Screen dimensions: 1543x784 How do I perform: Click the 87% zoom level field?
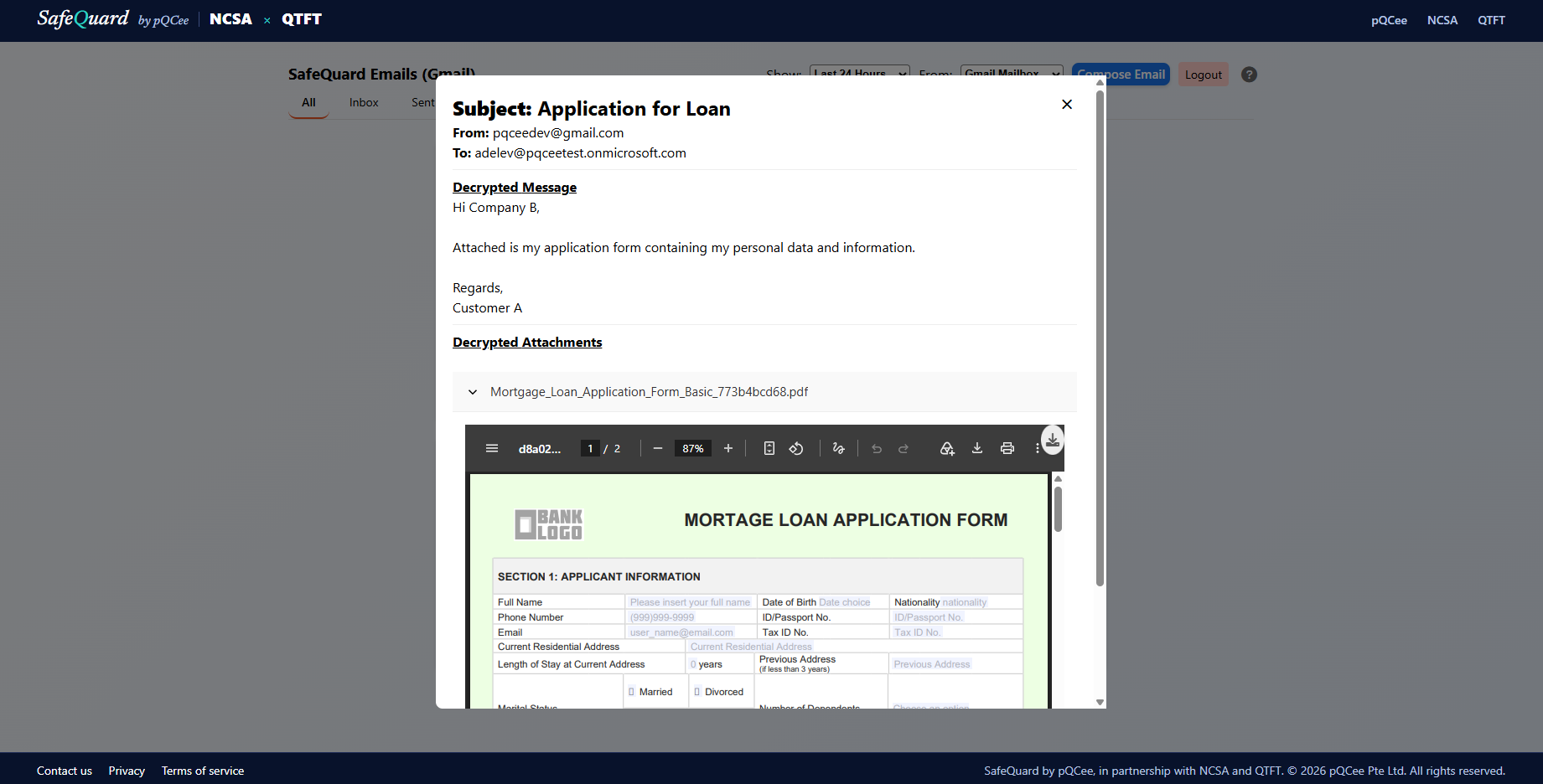[x=693, y=449]
